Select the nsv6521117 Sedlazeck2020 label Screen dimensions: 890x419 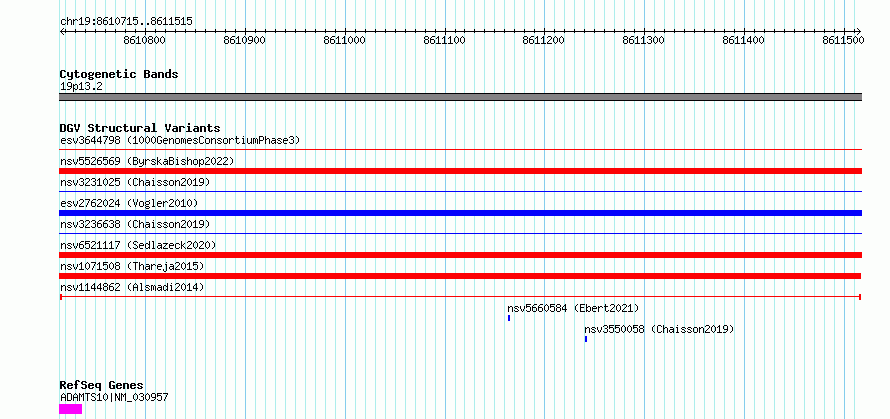pos(138,245)
